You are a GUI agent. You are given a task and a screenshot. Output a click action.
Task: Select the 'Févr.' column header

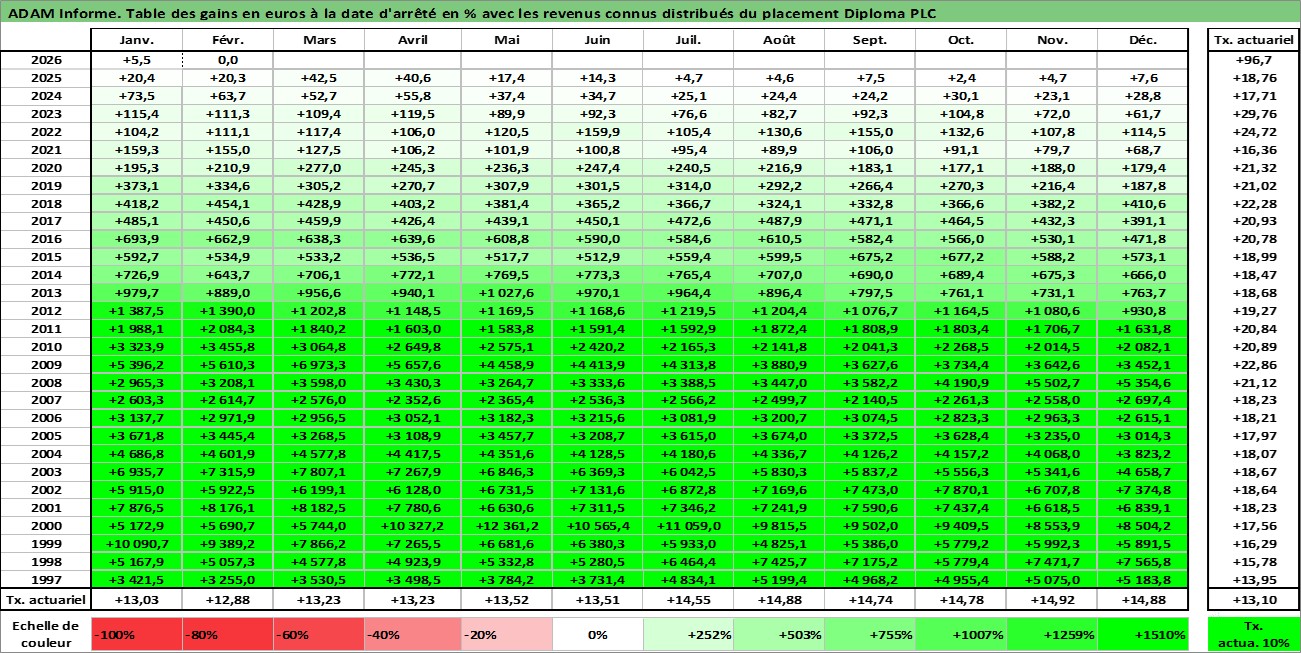click(x=228, y=40)
